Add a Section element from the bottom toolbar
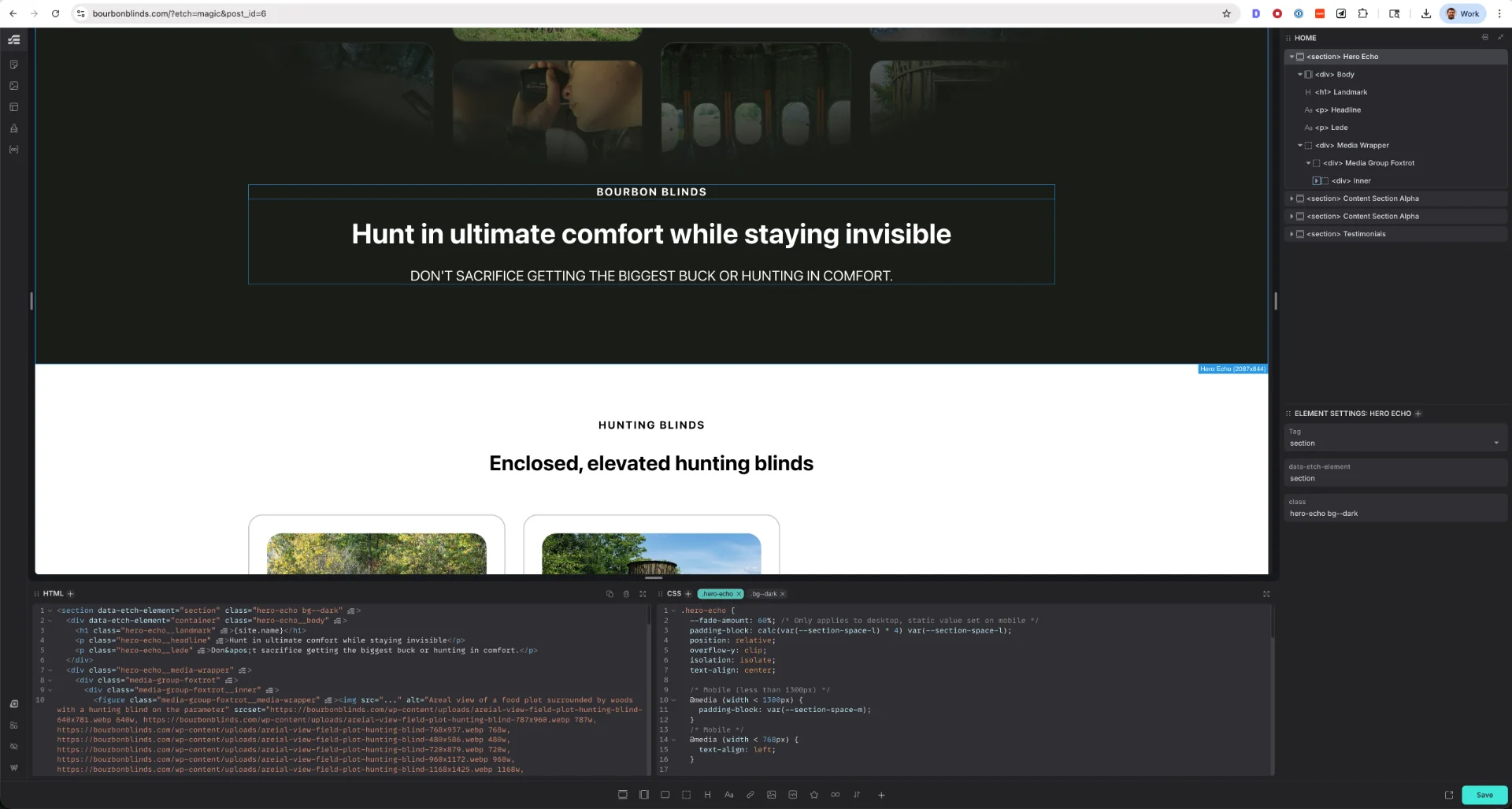Screen dimensions: 1512x809 [622, 795]
